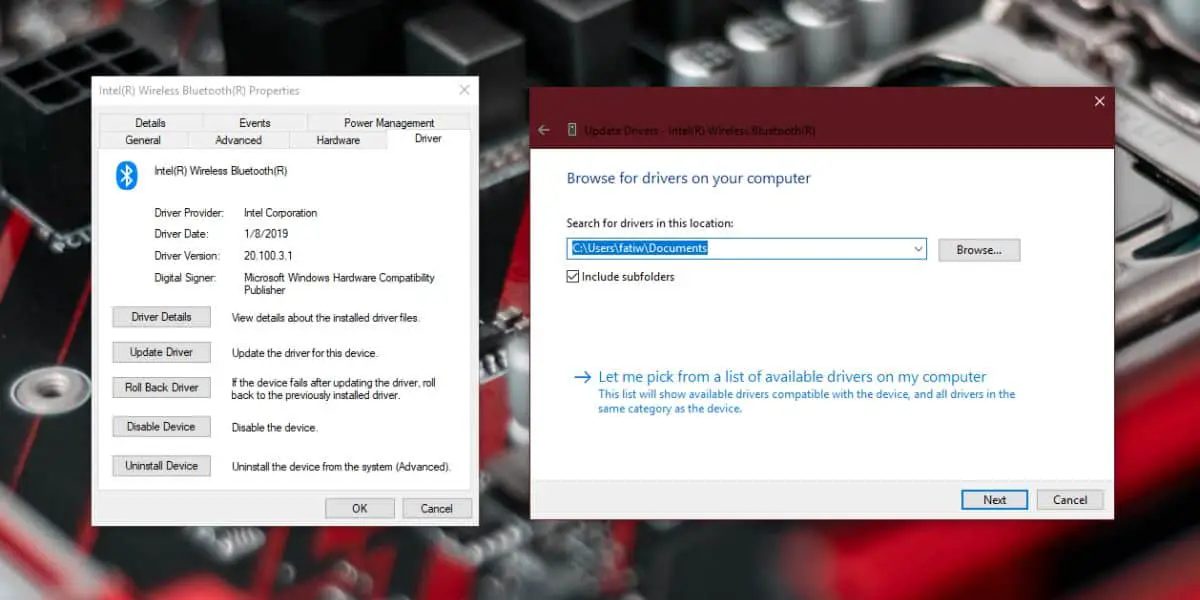The height and width of the screenshot is (600, 1200).
Task: Open the Power Management tab
Action: [389, 123]
